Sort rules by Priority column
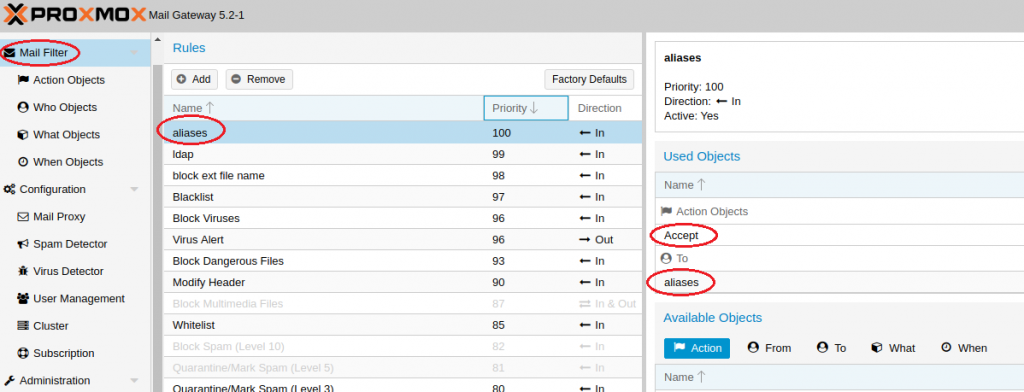 [526, 108]
